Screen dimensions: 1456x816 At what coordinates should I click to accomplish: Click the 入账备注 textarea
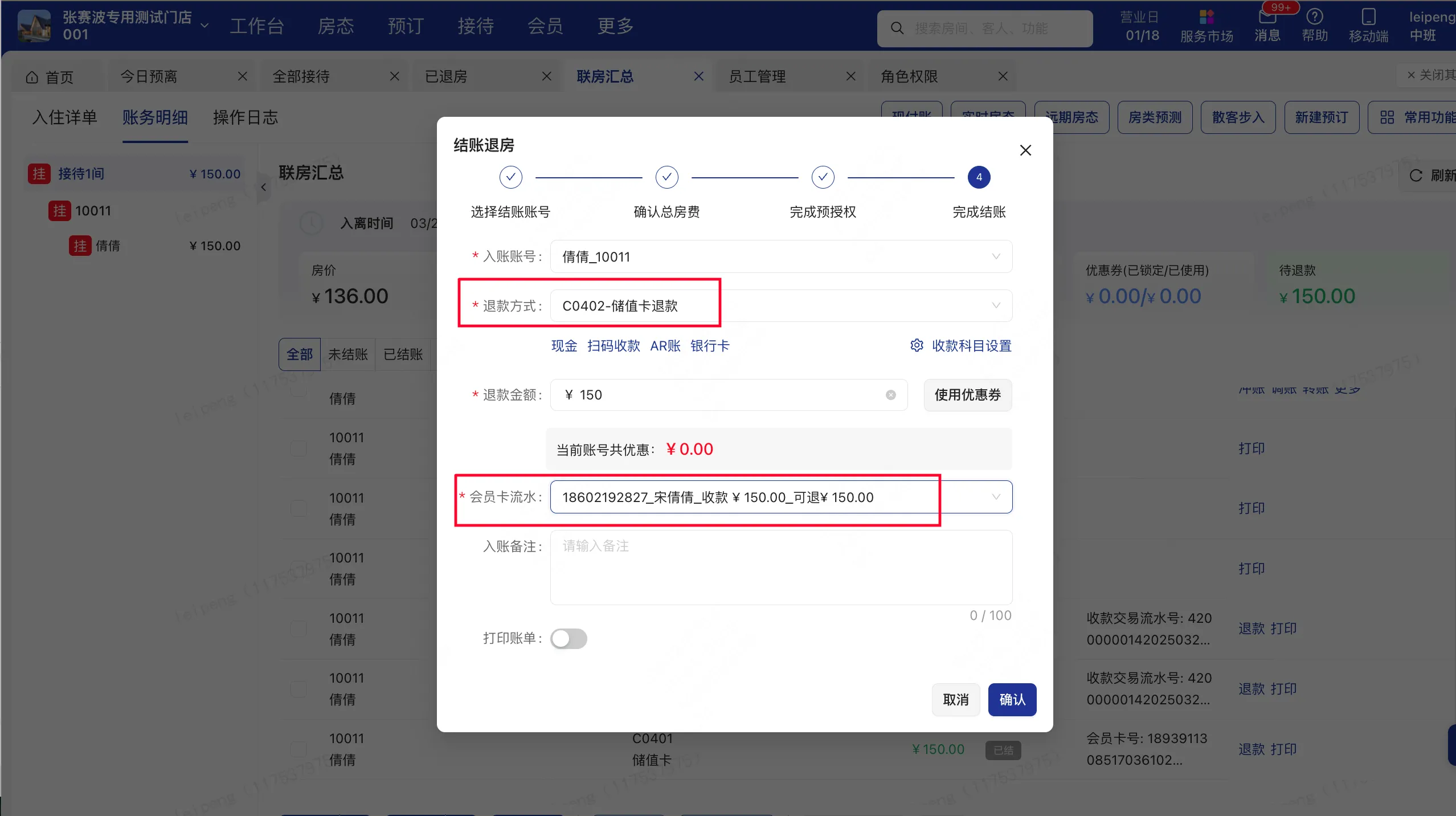click(x=781, y=567)
